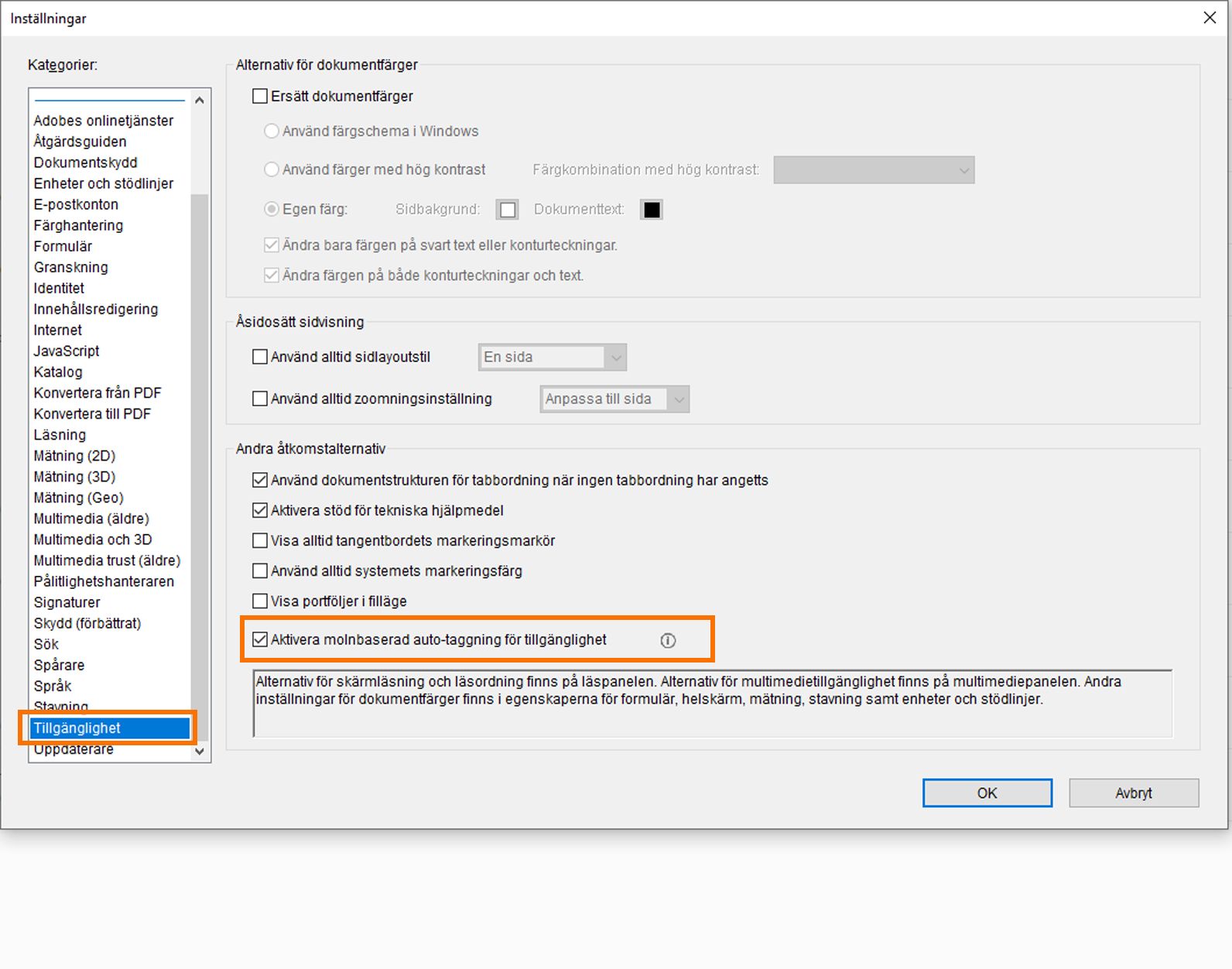Viewport: 1232px width, 969px height.
Task: Choose the Egen färg radio button
Action: [x=272, y=209]
